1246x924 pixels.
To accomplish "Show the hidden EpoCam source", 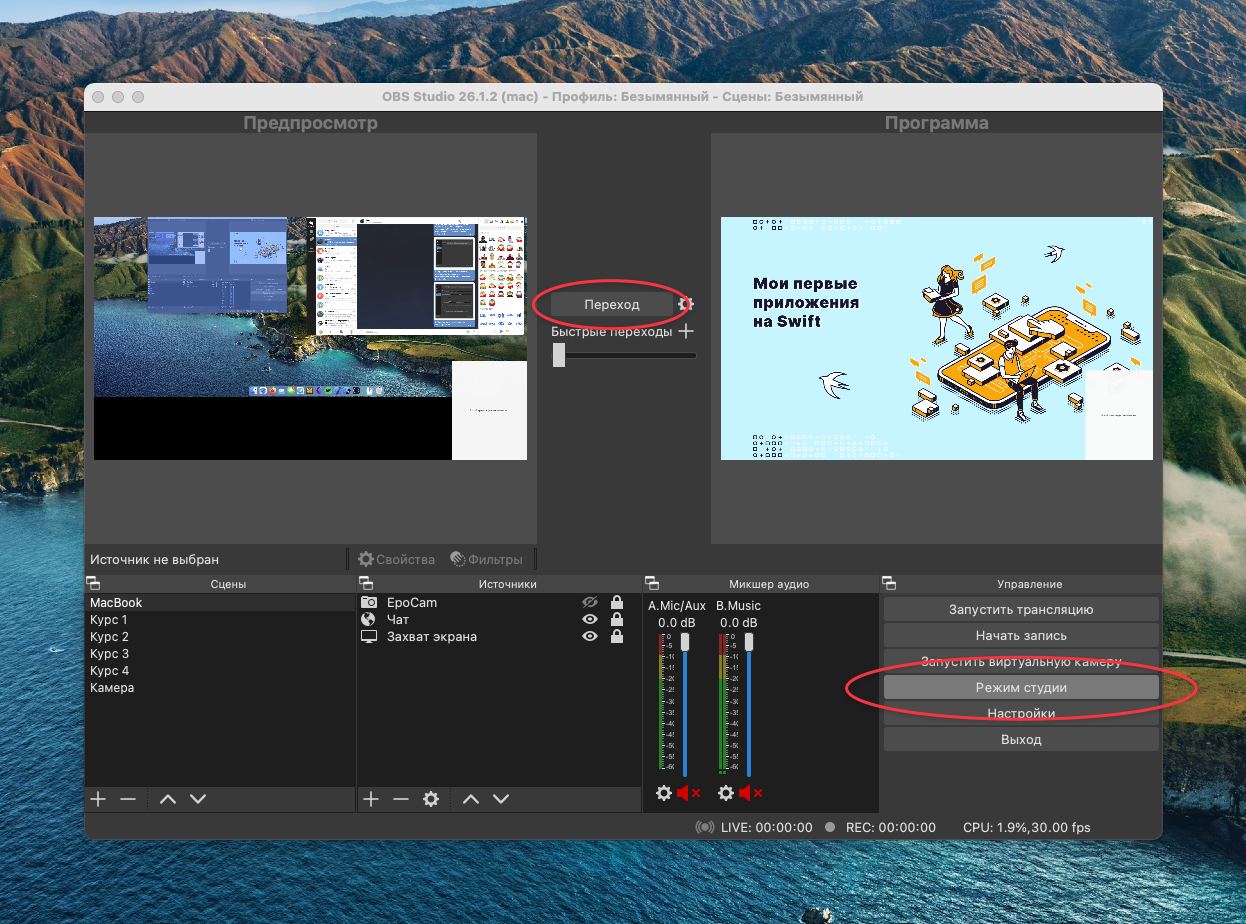I will 590,602.
